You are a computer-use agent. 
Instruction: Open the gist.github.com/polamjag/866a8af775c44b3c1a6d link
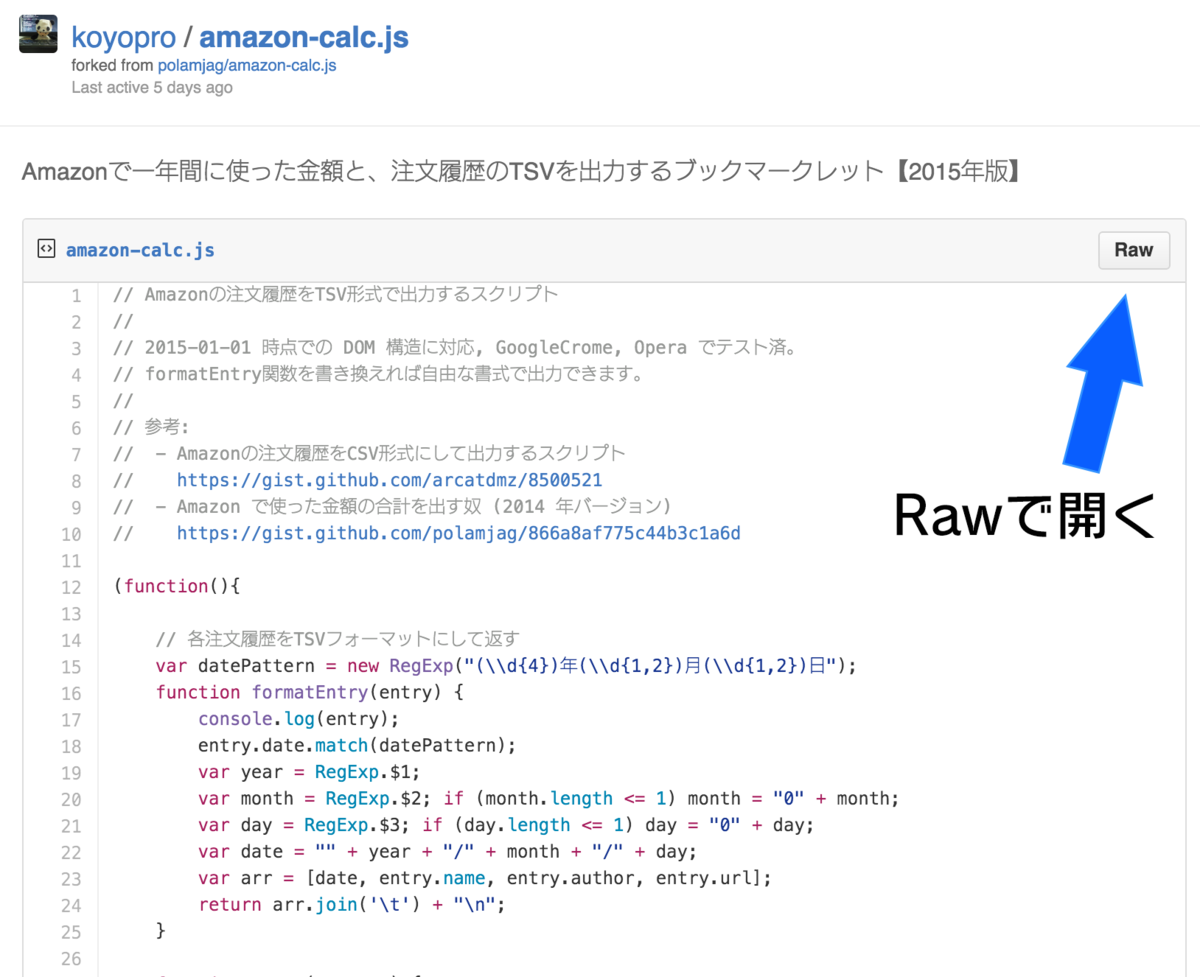point(459,533)
